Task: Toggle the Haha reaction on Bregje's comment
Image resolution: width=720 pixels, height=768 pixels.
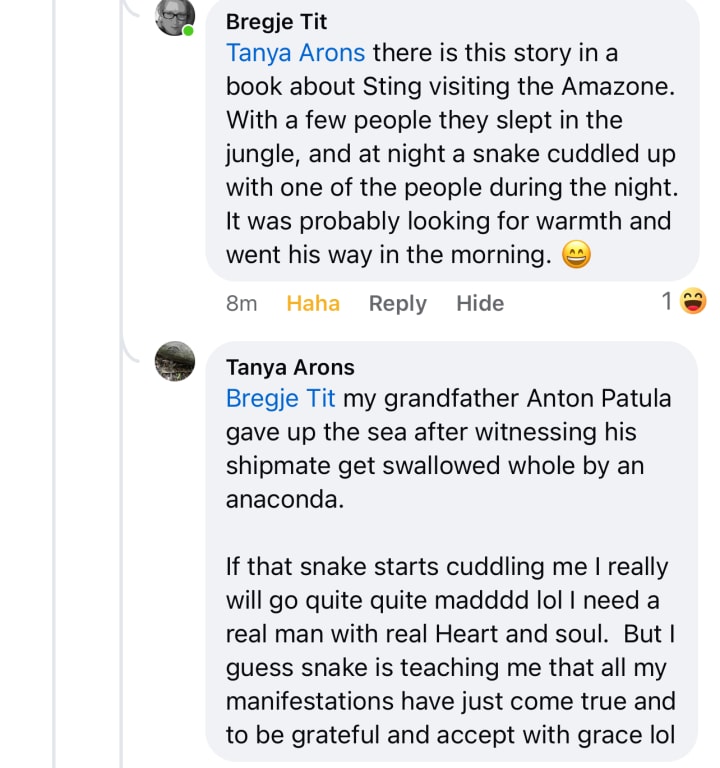Action: (x=313, y=303)
